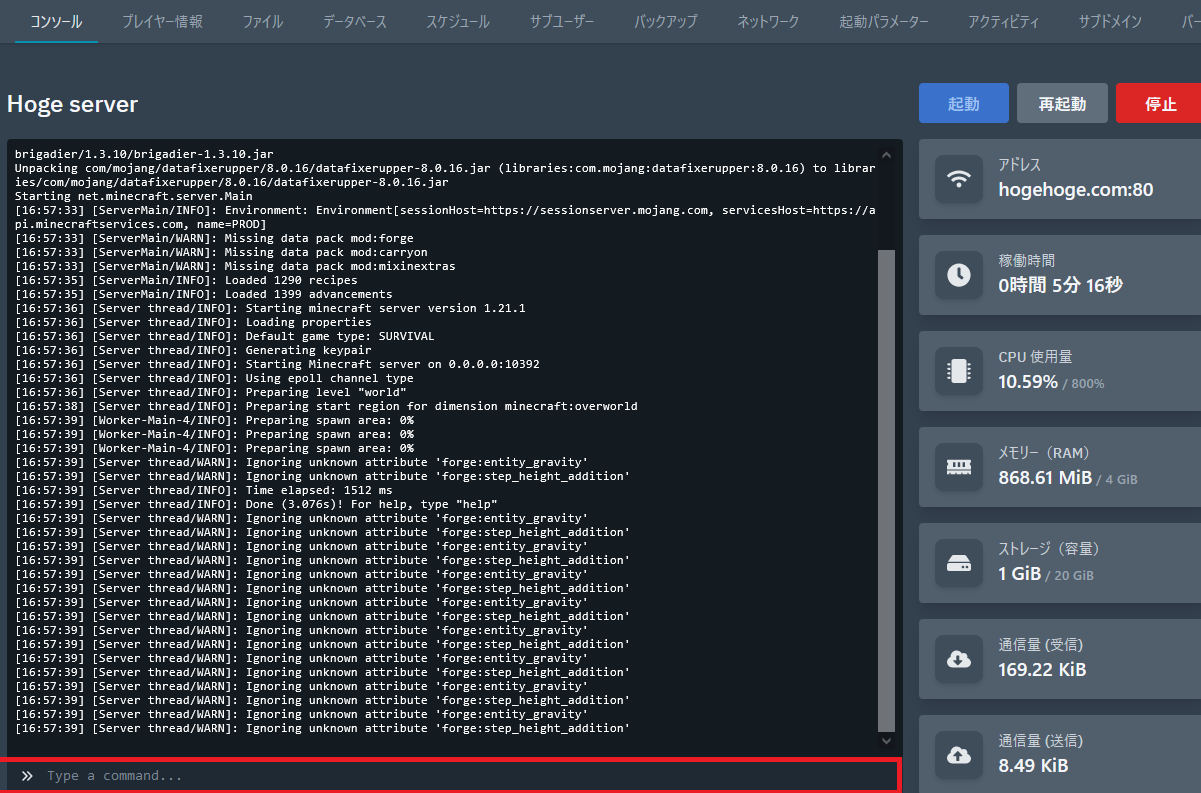Select the バックアップ tab

(x=665, y=21)
